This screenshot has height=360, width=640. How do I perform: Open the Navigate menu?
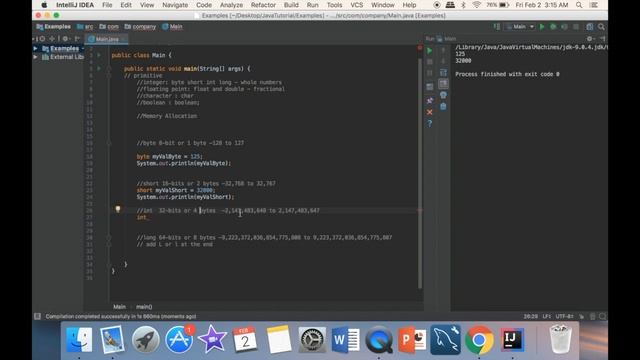click(175, 5)
